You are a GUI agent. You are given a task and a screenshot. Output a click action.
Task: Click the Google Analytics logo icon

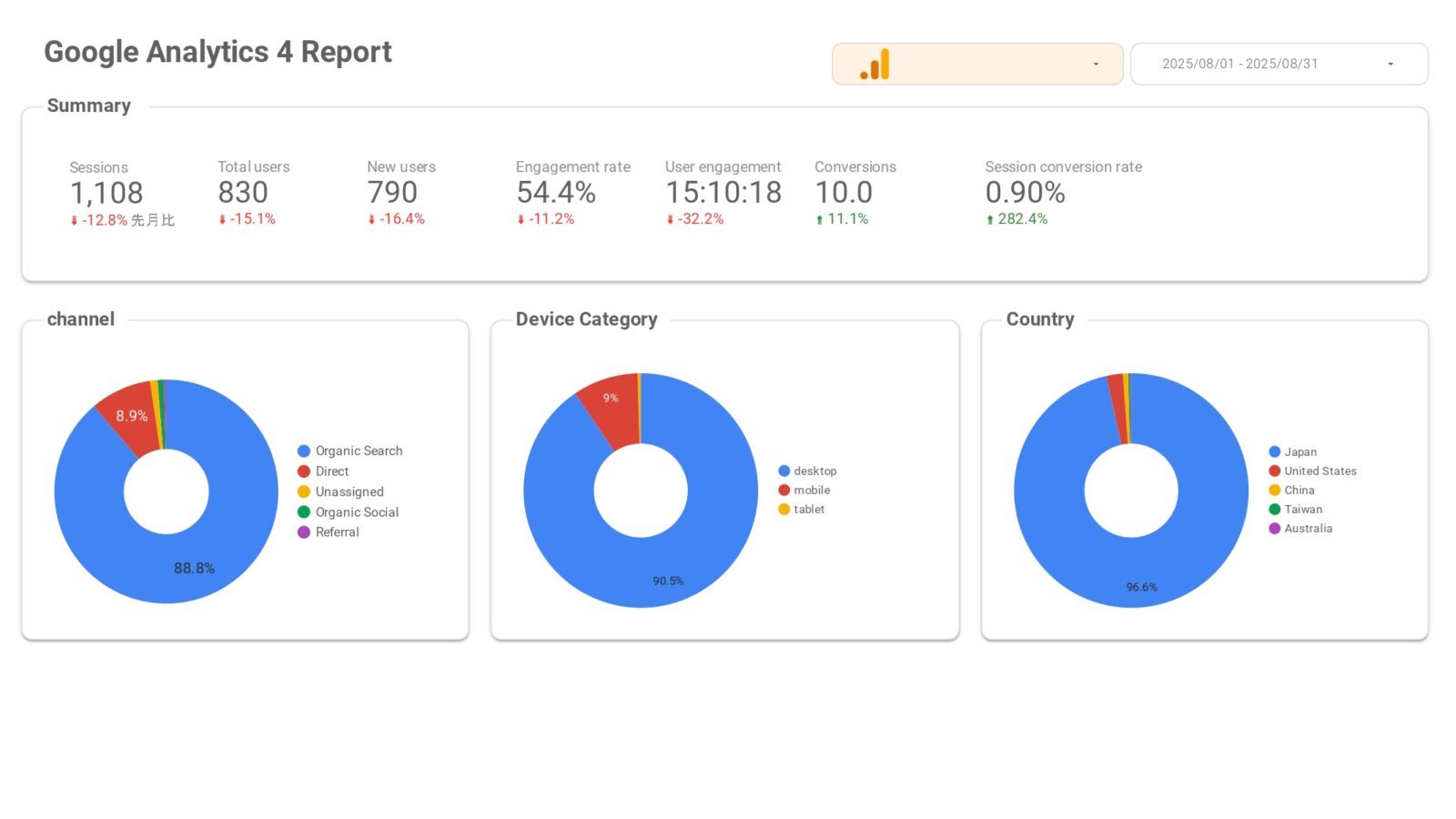(875, 65)
